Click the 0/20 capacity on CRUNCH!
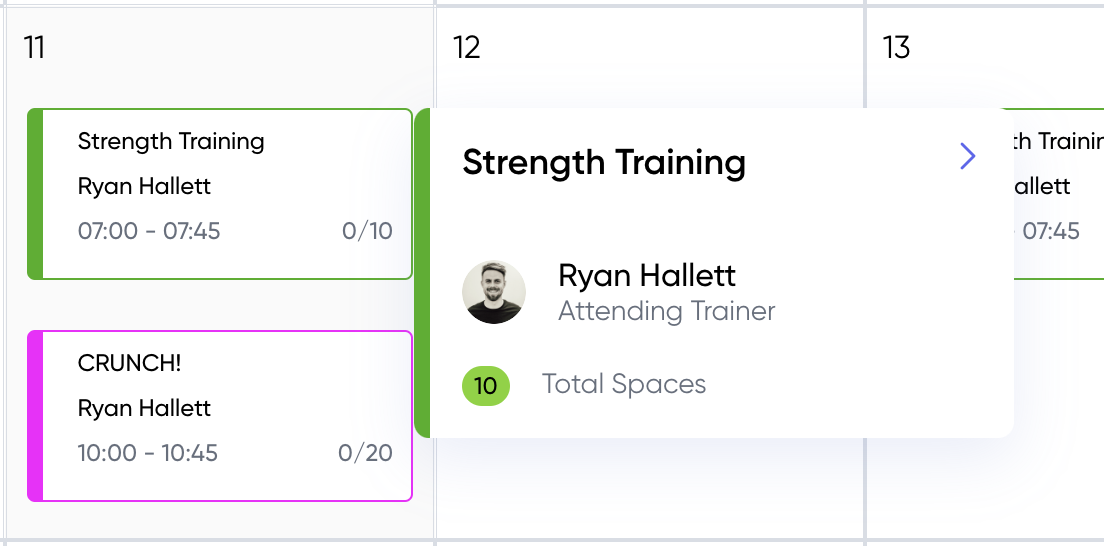1104x546 pixels. tap(365, 453)
